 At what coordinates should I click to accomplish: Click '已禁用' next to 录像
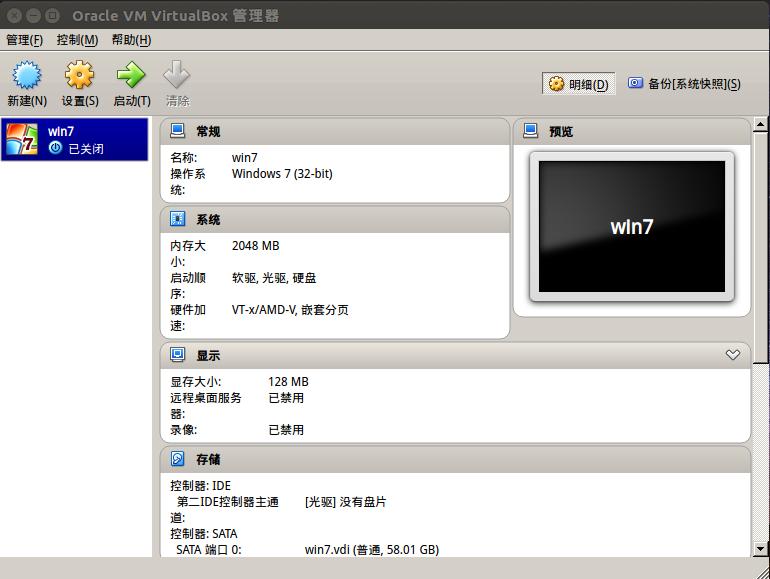[286, 430]
